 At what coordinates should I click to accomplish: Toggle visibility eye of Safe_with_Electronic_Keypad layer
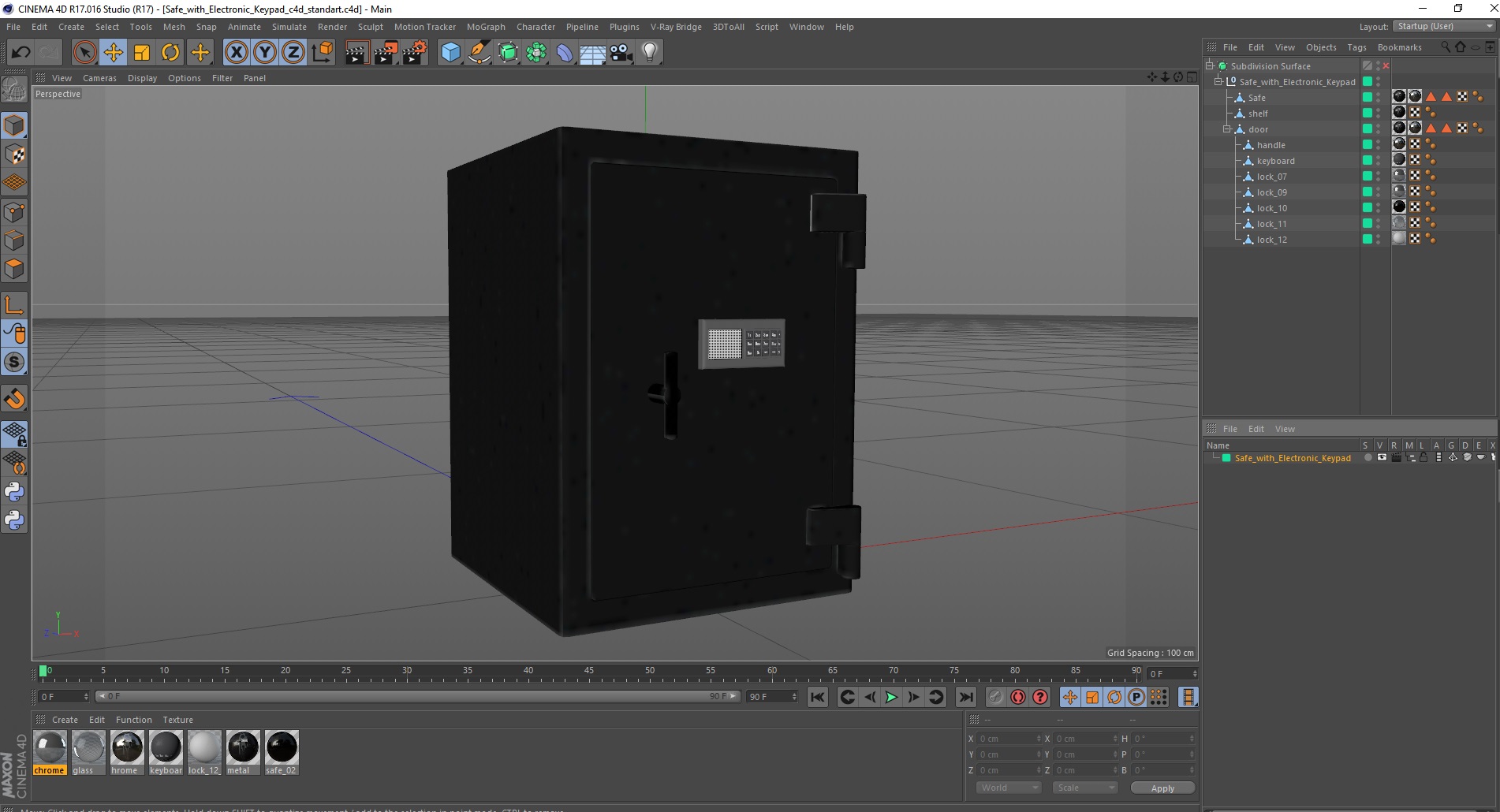tap(1382, 457)
